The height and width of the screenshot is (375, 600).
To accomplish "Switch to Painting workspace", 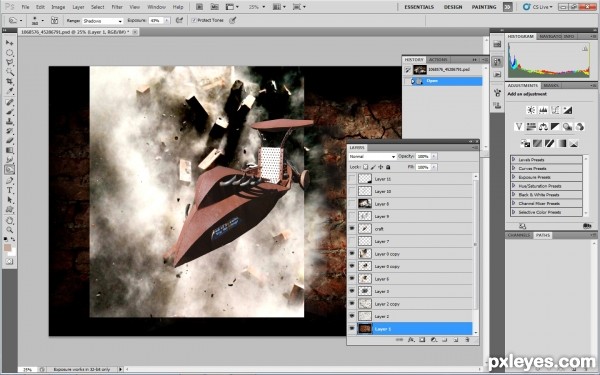I will coord(484,7).
